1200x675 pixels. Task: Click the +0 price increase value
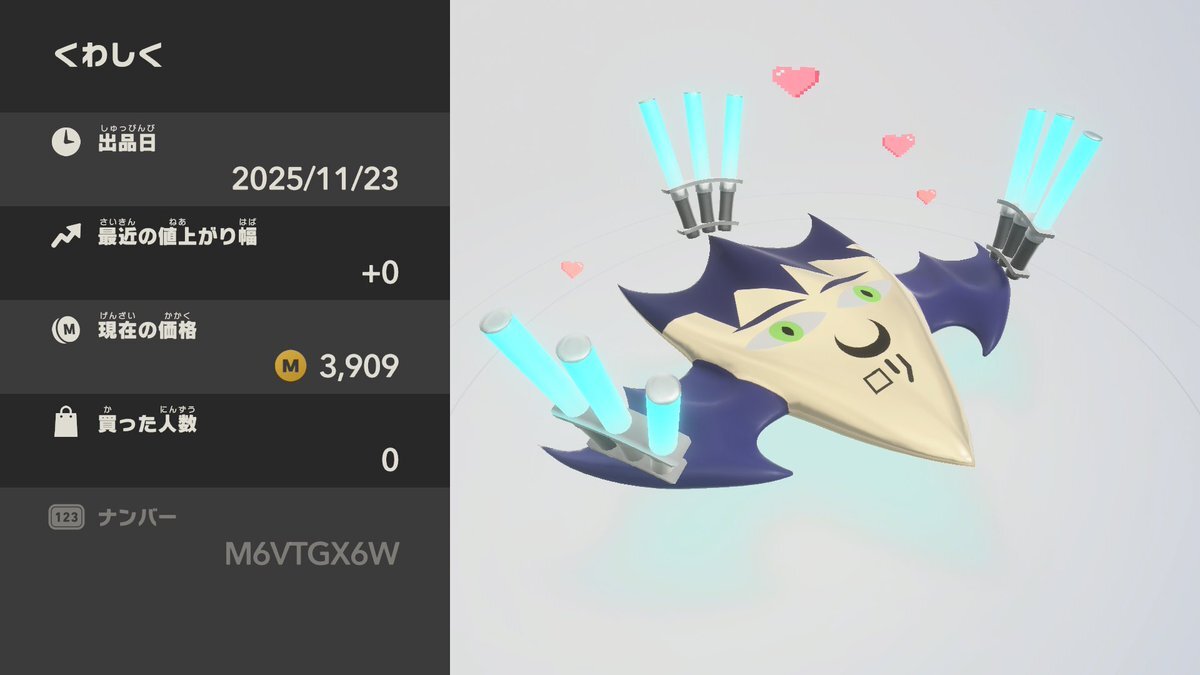coord(381,272)
